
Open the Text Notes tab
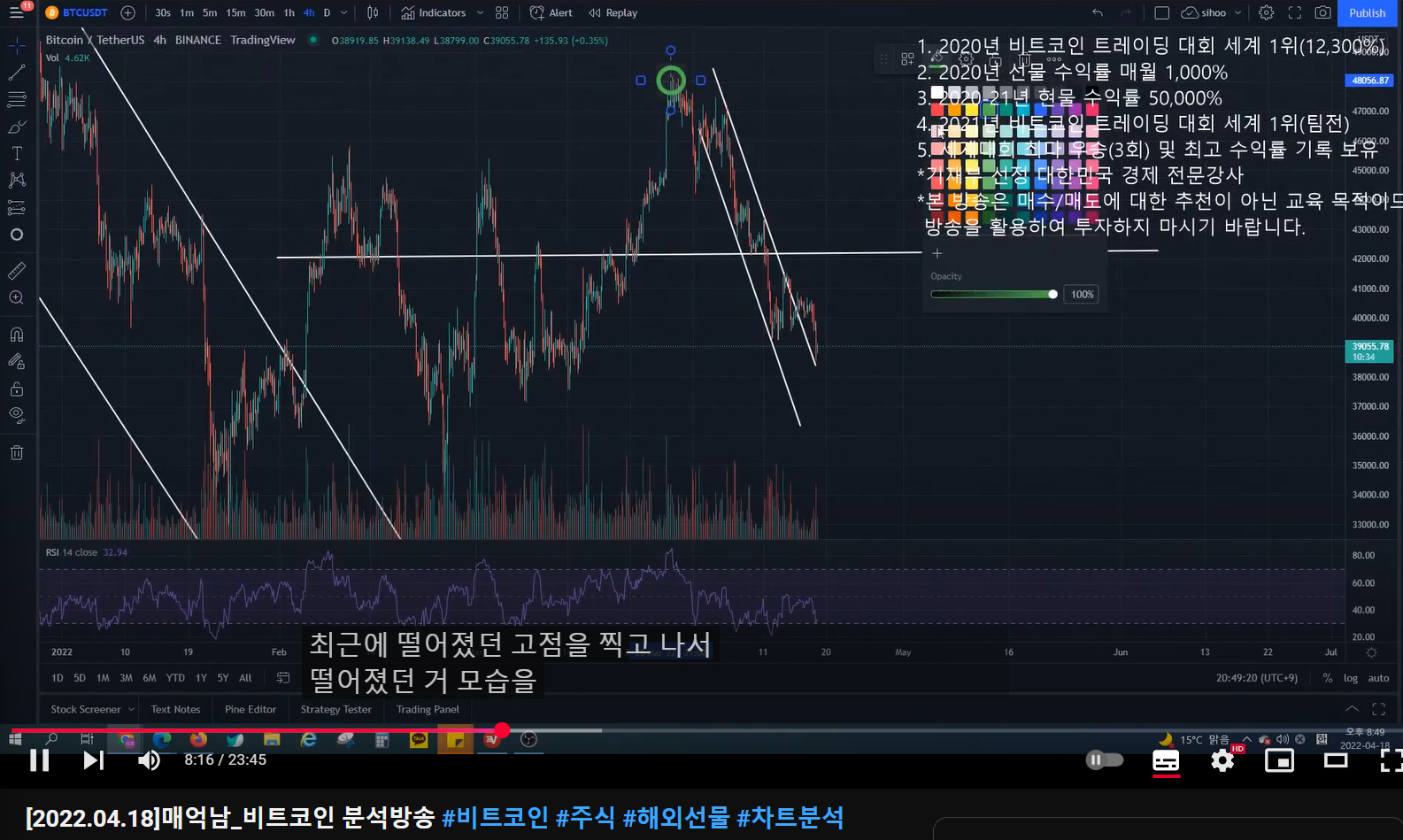[x=175, y=709]
